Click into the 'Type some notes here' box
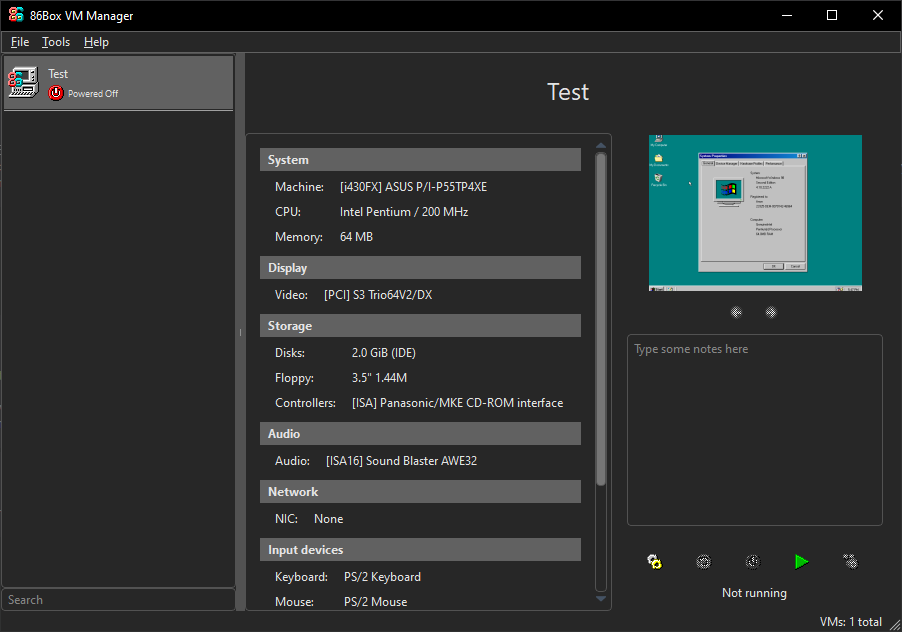 point(755,430)
